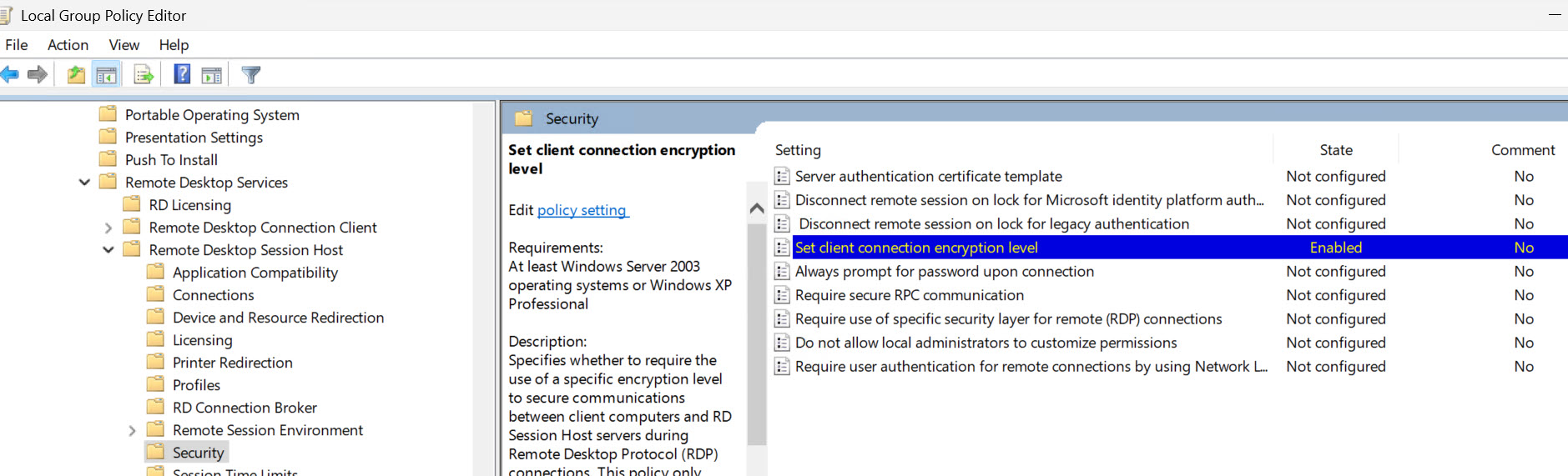Open Help via question mark icon

(182, 75)
